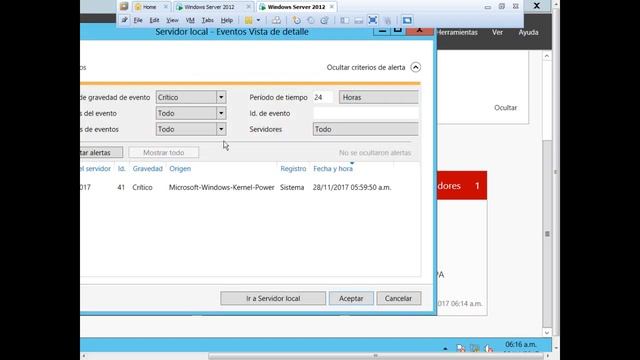Switch to the inactive Windows Server 2012 tab
This screenshot has height=360, width=640.
209,7
